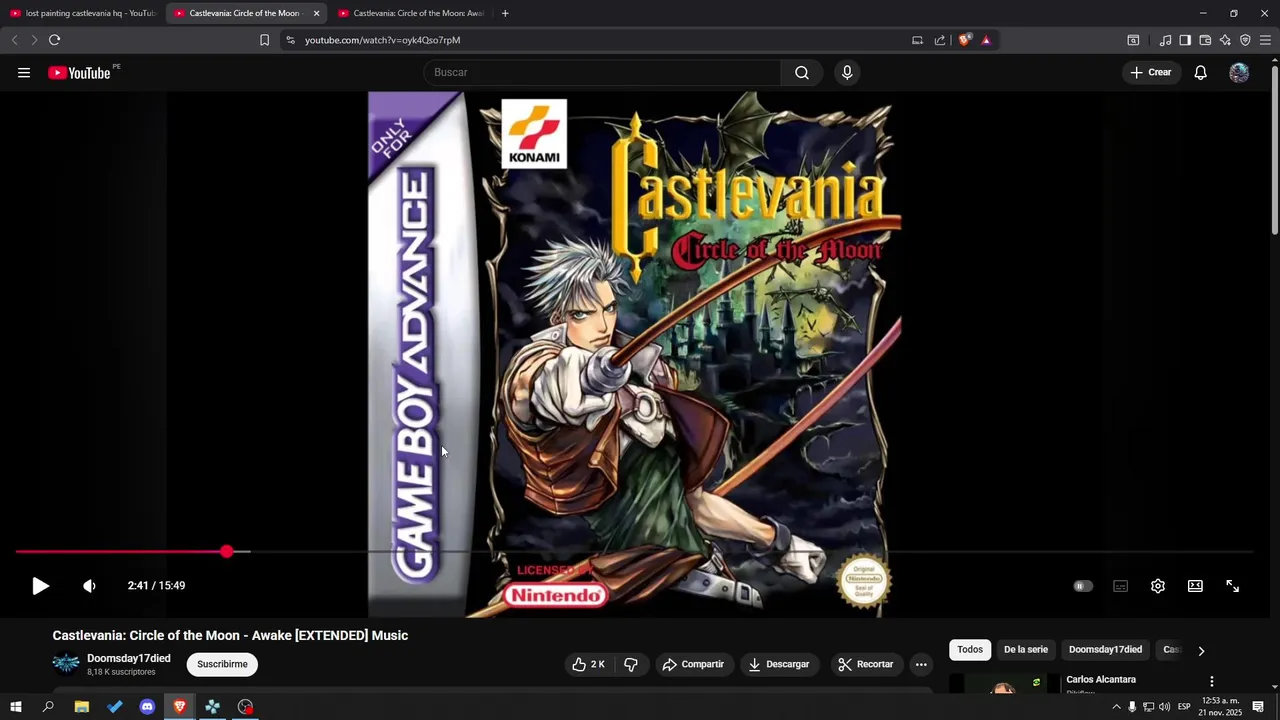Show hidden system tray icons
Image resolution: width=1280 pixels, height=720 pixels.
coord(1116,707)
